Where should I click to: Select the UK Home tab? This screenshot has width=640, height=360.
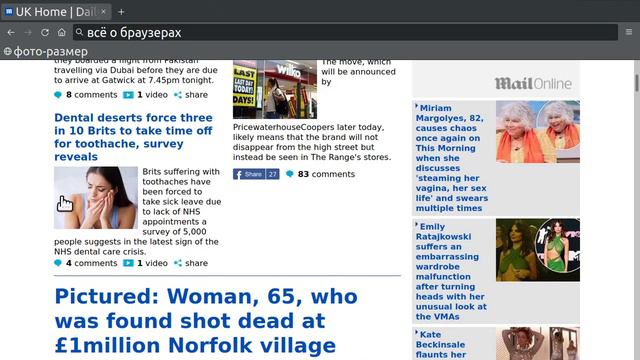click(56, 12)
